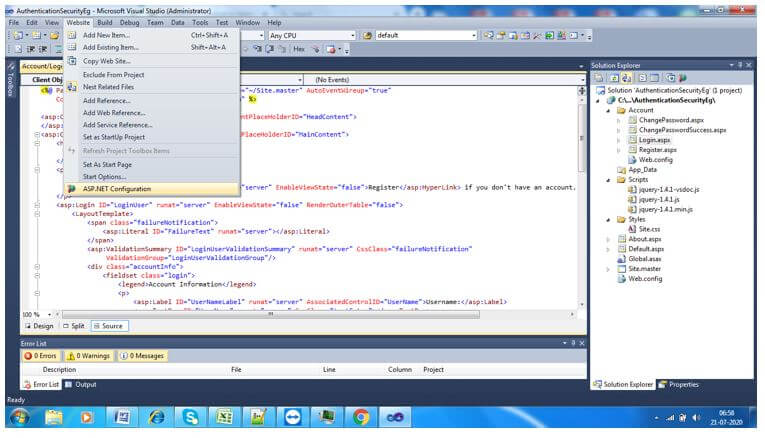Open Internet Explorer from taskbar
The image size is (765, 438).
pyautogui.click(x=156, y=418)
